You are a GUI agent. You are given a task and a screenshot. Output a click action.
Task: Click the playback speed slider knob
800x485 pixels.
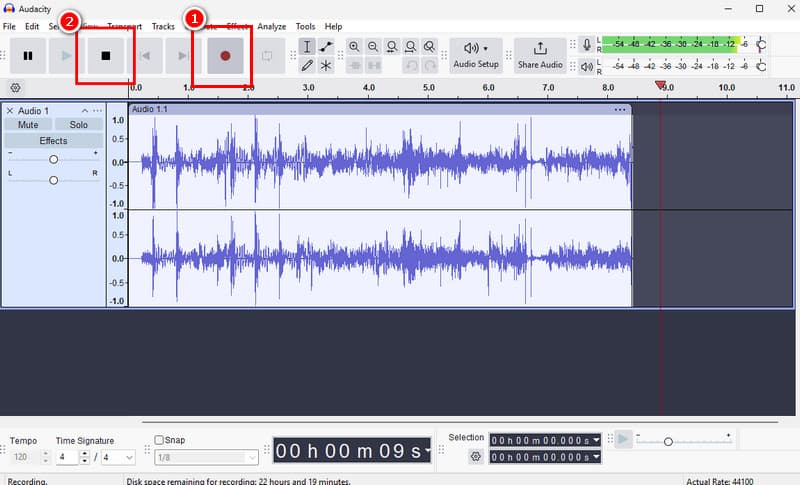pos(668,442)
